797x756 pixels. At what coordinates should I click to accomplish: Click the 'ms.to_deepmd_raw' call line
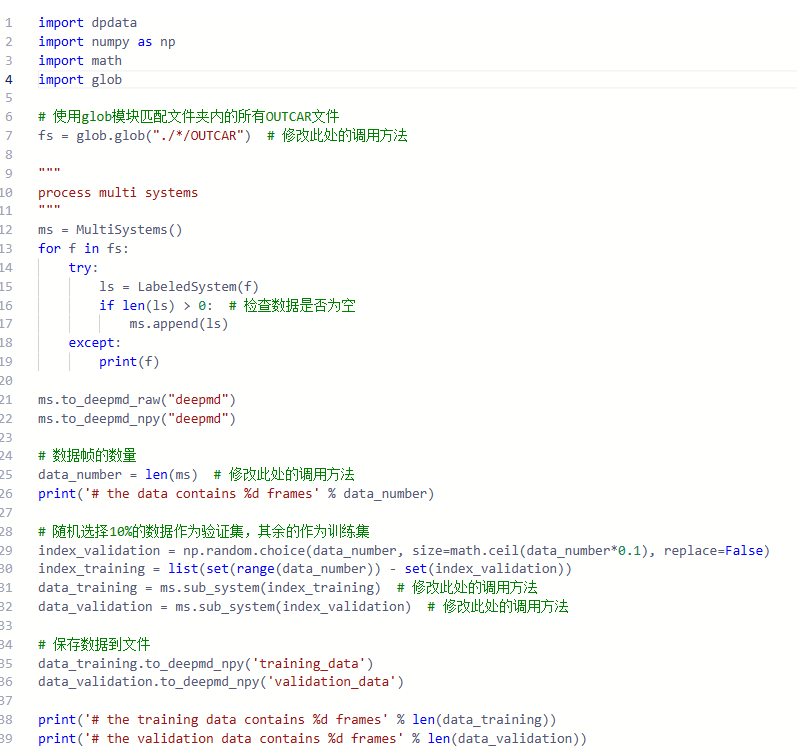[137, 399]
